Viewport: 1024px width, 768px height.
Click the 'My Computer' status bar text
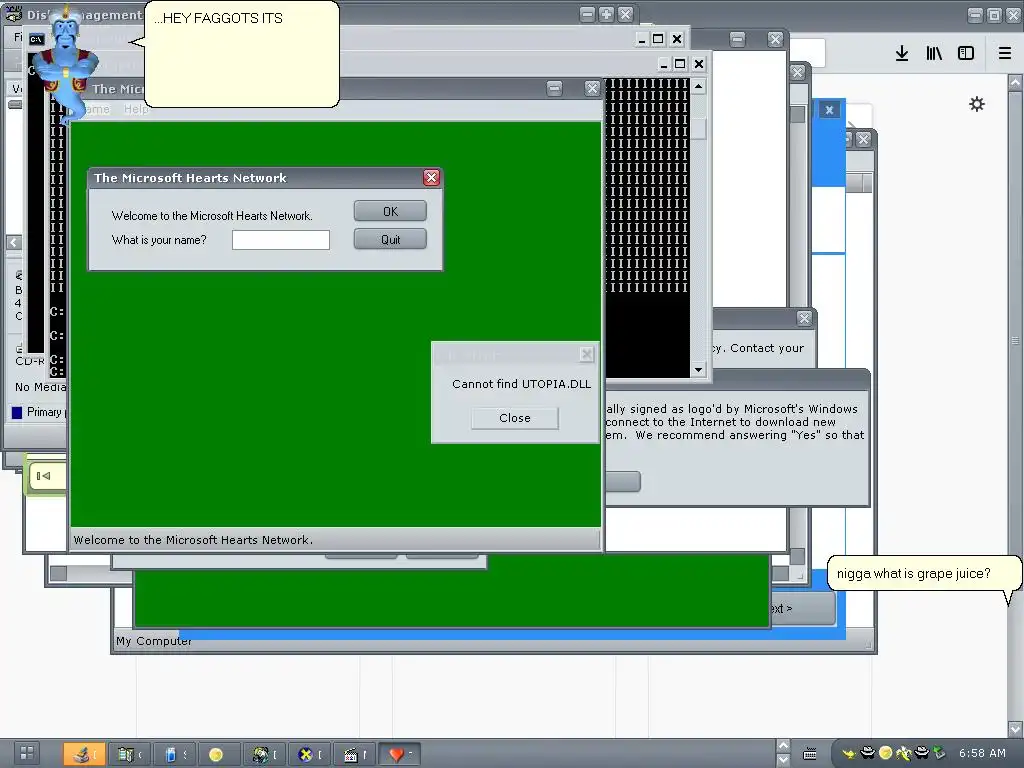coord(154,641)
